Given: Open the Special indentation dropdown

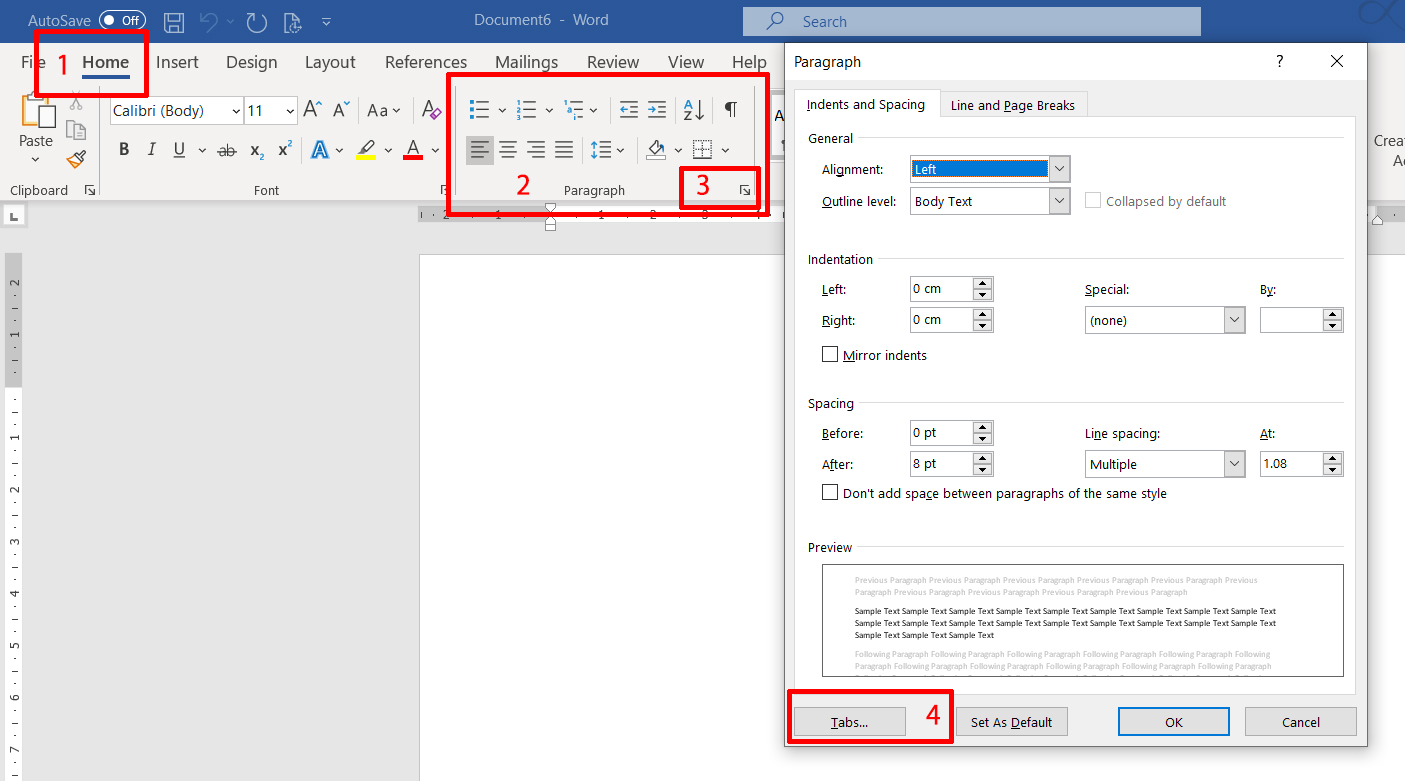Looking at the screenshot, I should click(x=1234, y=321).
